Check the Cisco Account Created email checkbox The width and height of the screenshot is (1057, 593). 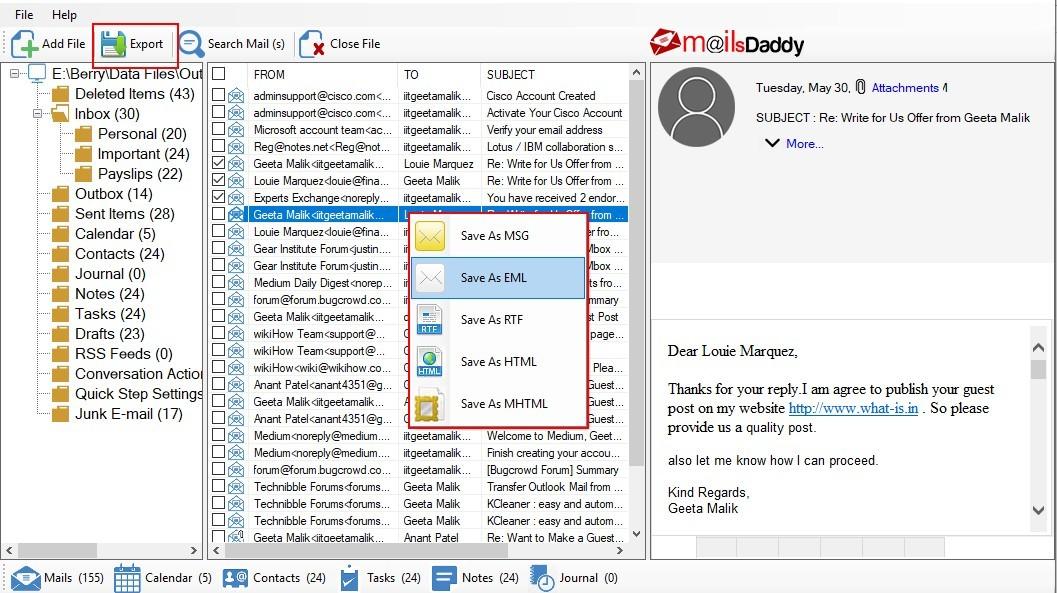point(218,94)
